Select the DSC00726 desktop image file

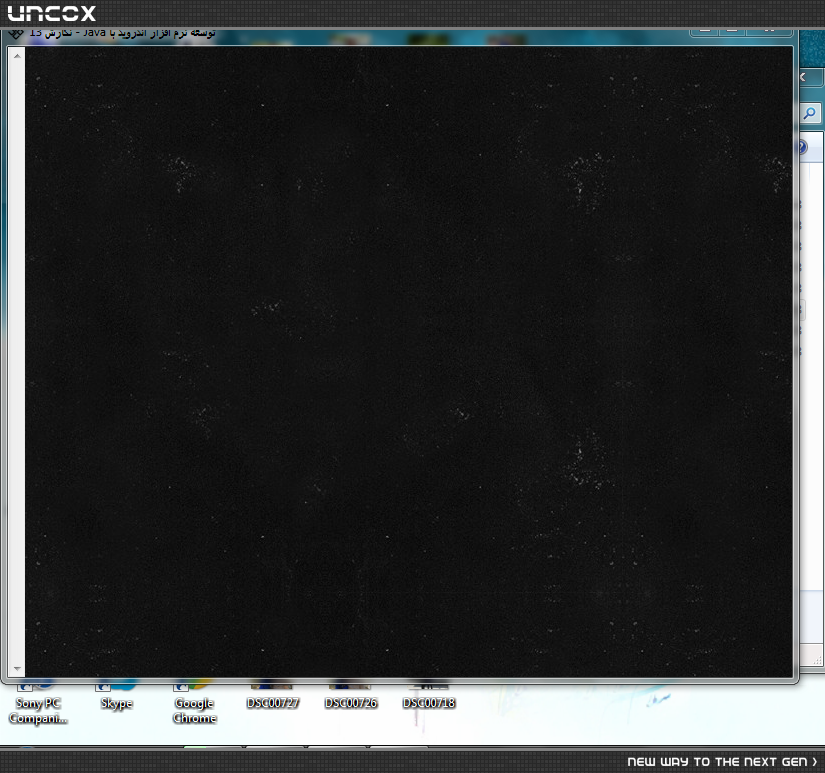(x=351, y=696)
